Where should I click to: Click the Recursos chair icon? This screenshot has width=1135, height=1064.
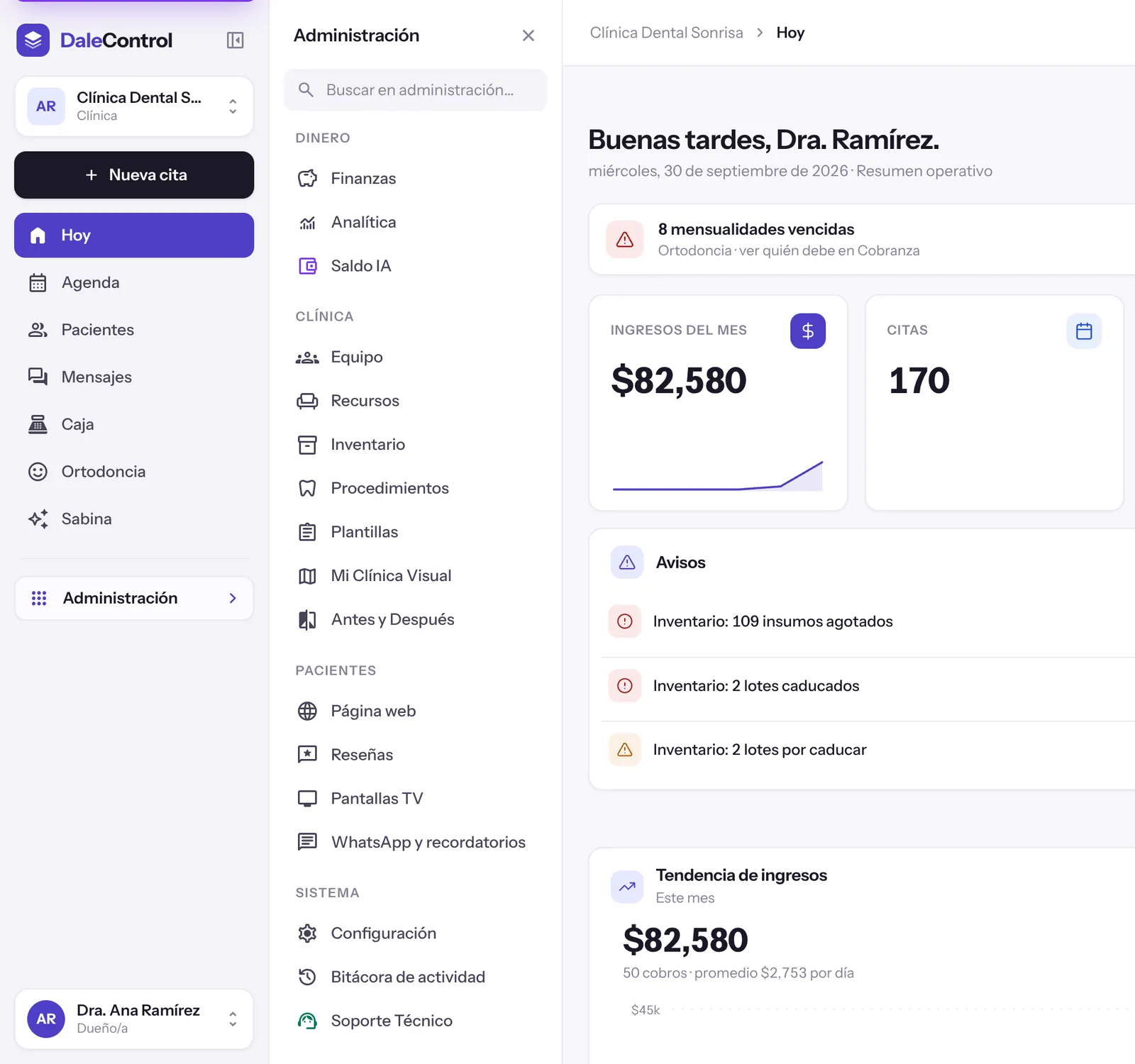pyautogui.click(x=307, y=401)
